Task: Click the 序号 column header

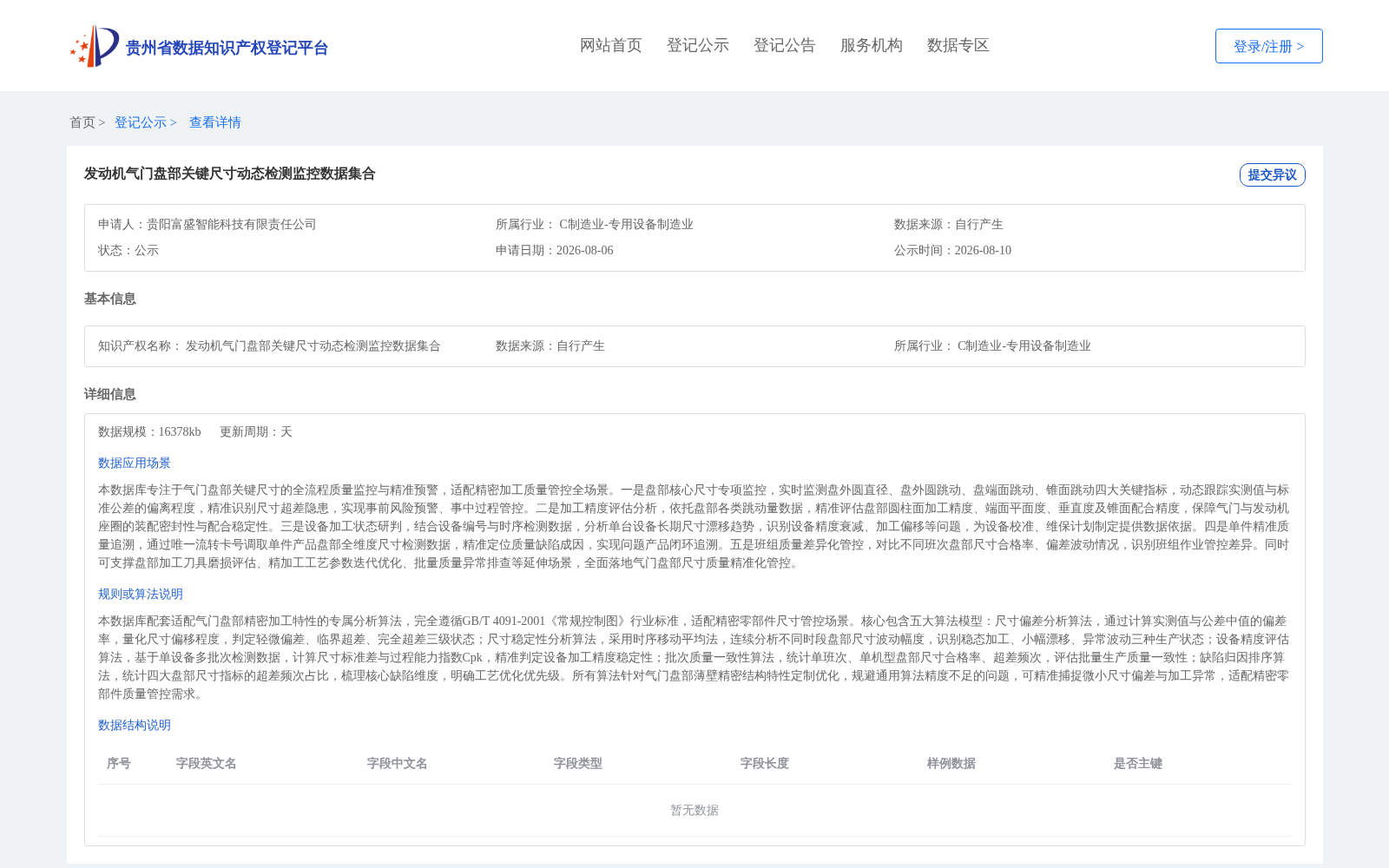Action: click(x=119, y=763)
